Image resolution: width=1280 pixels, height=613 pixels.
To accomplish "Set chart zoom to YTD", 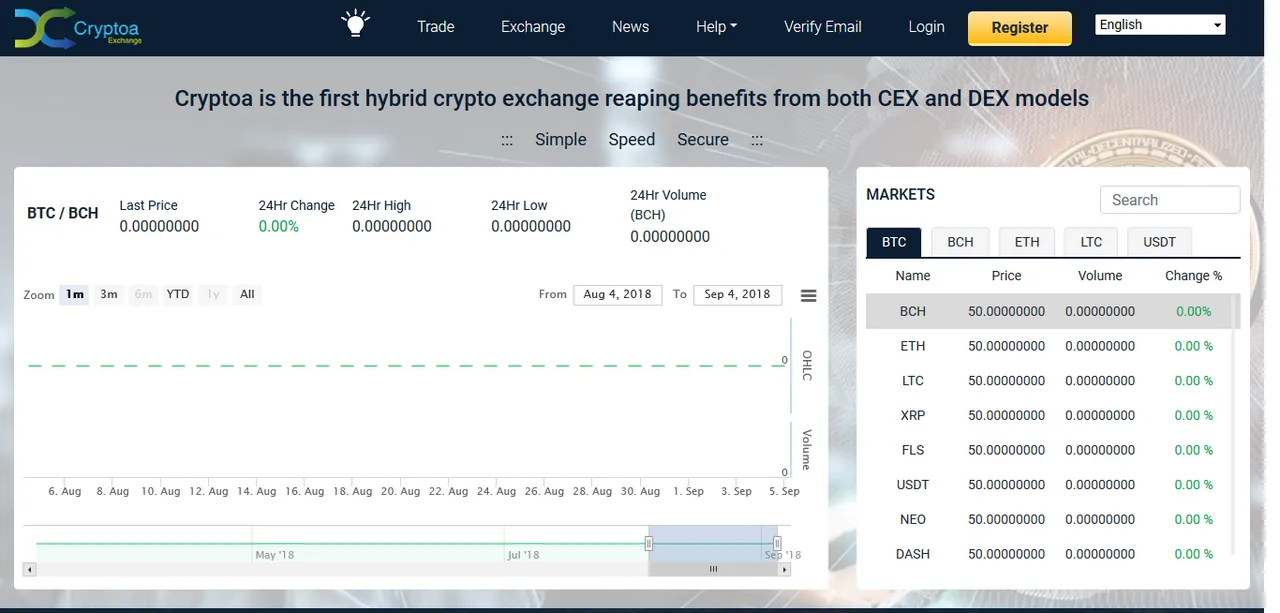I will pyautogui.click(x=178, y=294).
